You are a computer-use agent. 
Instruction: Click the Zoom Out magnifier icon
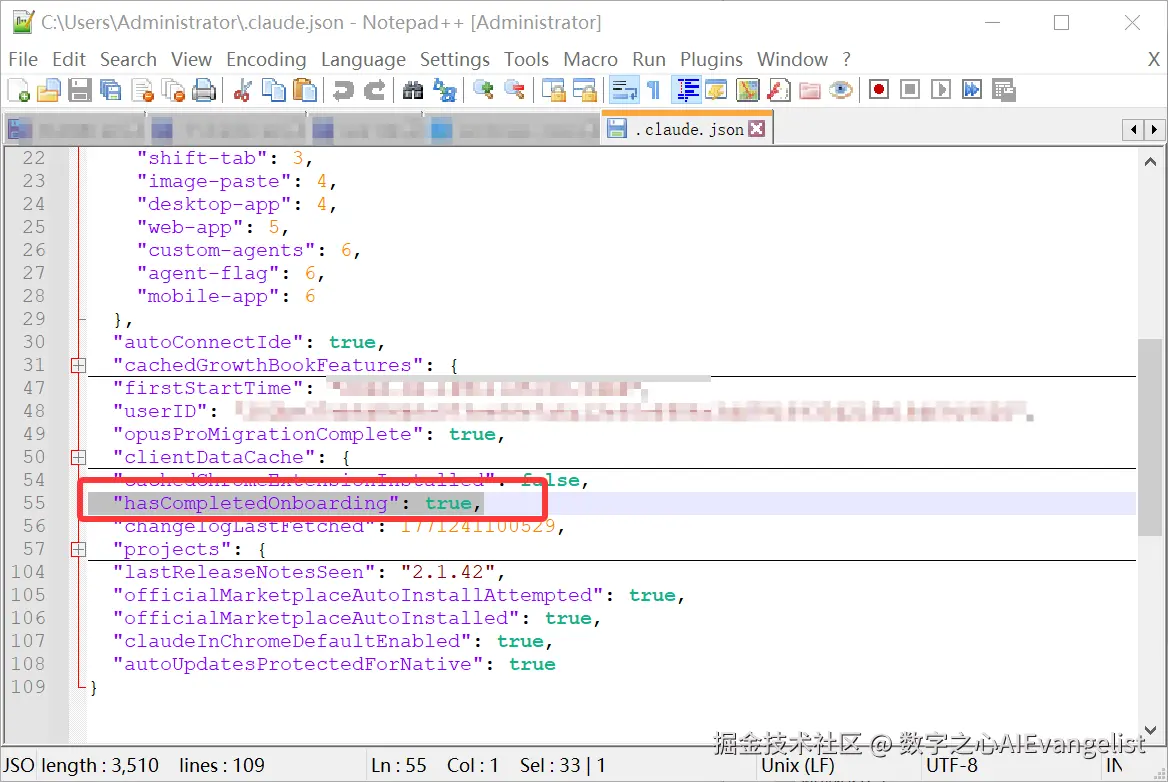click(x=515, y=90)
